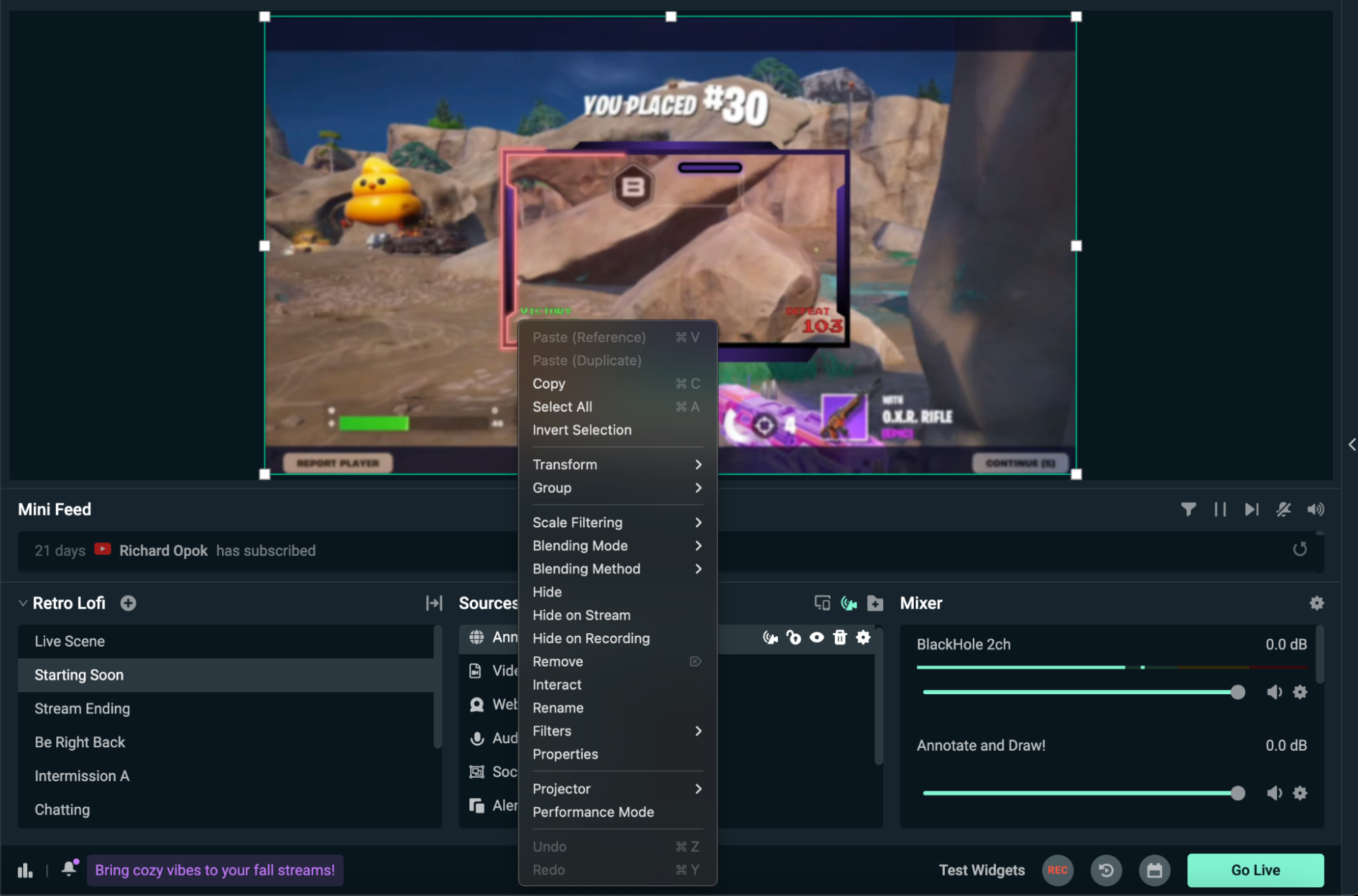The height and width of the screenshot is (896, 1358).
Task: Choose Hide on Stream from context menu
Action: click(582, 615)
